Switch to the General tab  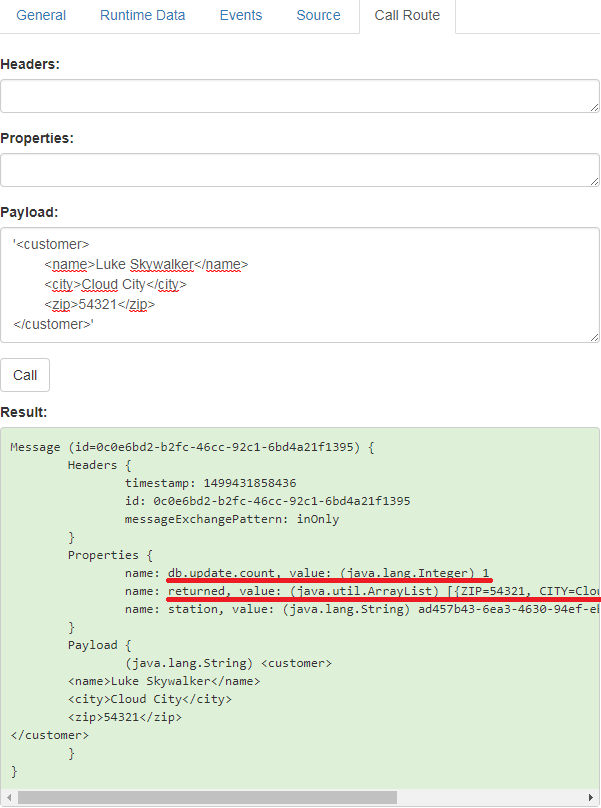41,16
